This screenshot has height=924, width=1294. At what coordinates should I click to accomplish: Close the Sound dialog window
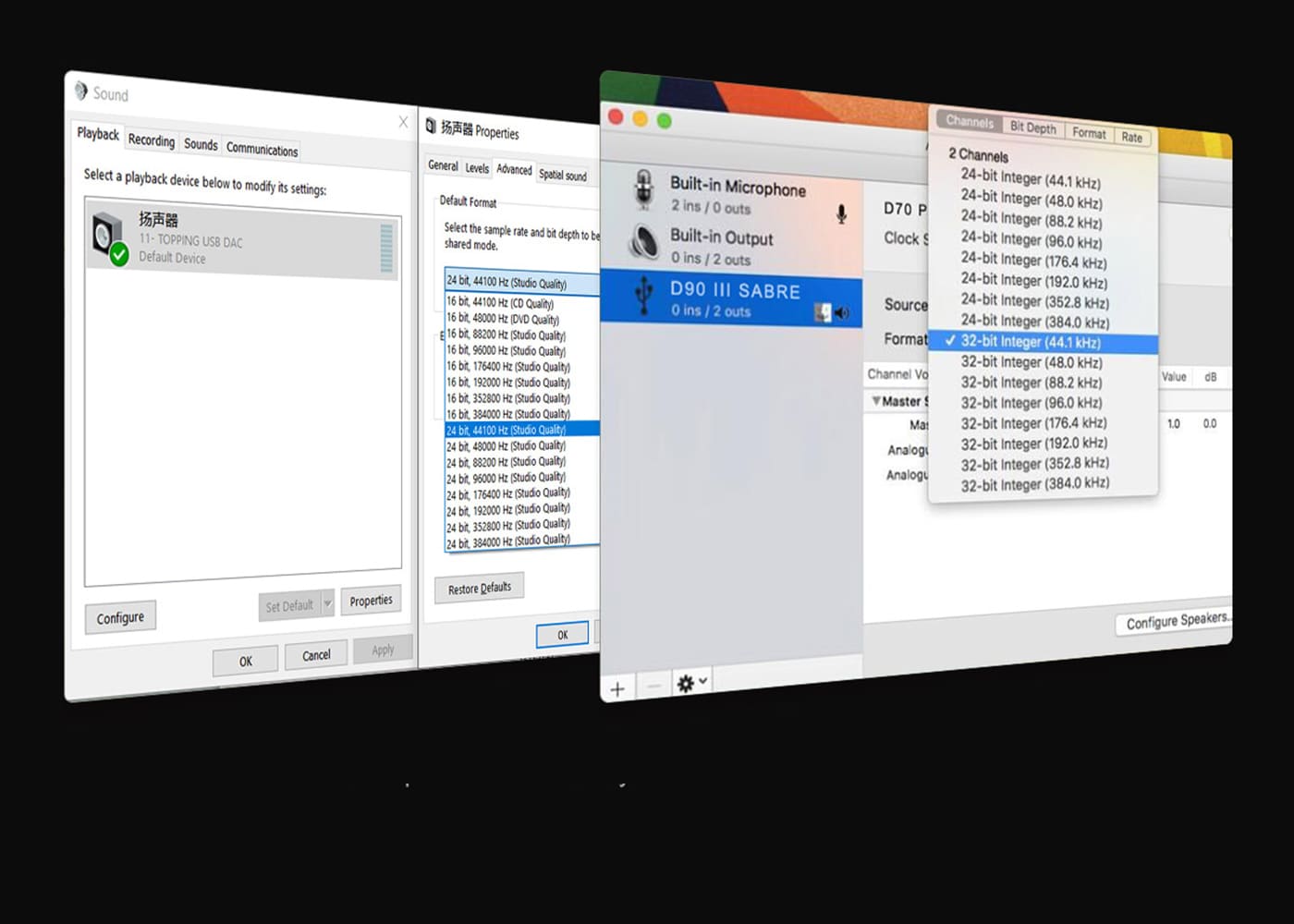(403, 122)
